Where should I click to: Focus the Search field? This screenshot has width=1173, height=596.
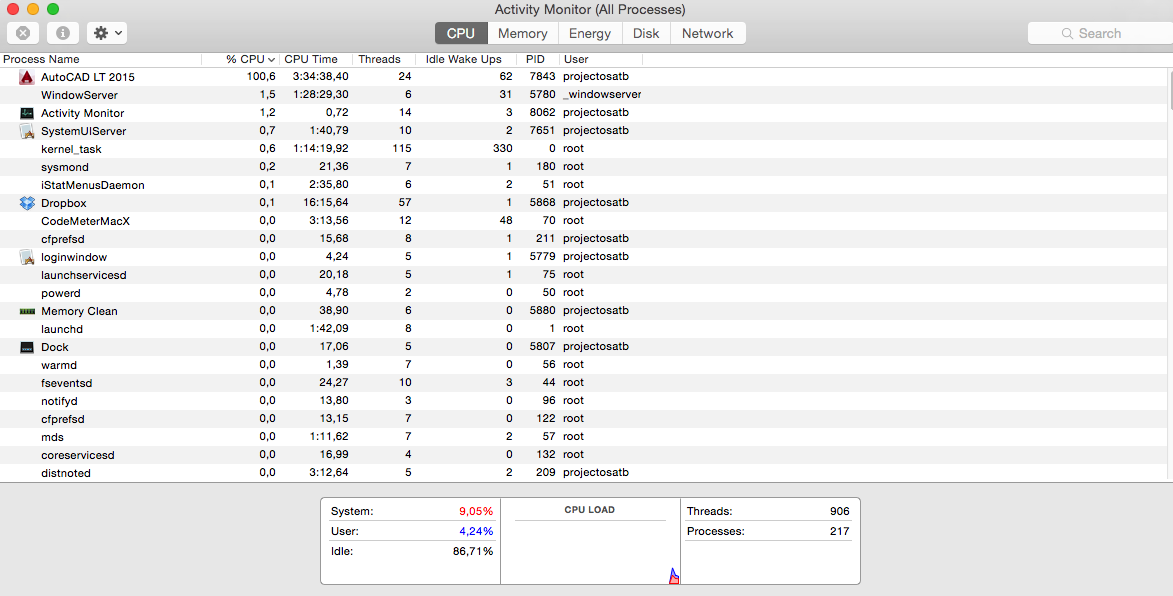click(1100, 34)
